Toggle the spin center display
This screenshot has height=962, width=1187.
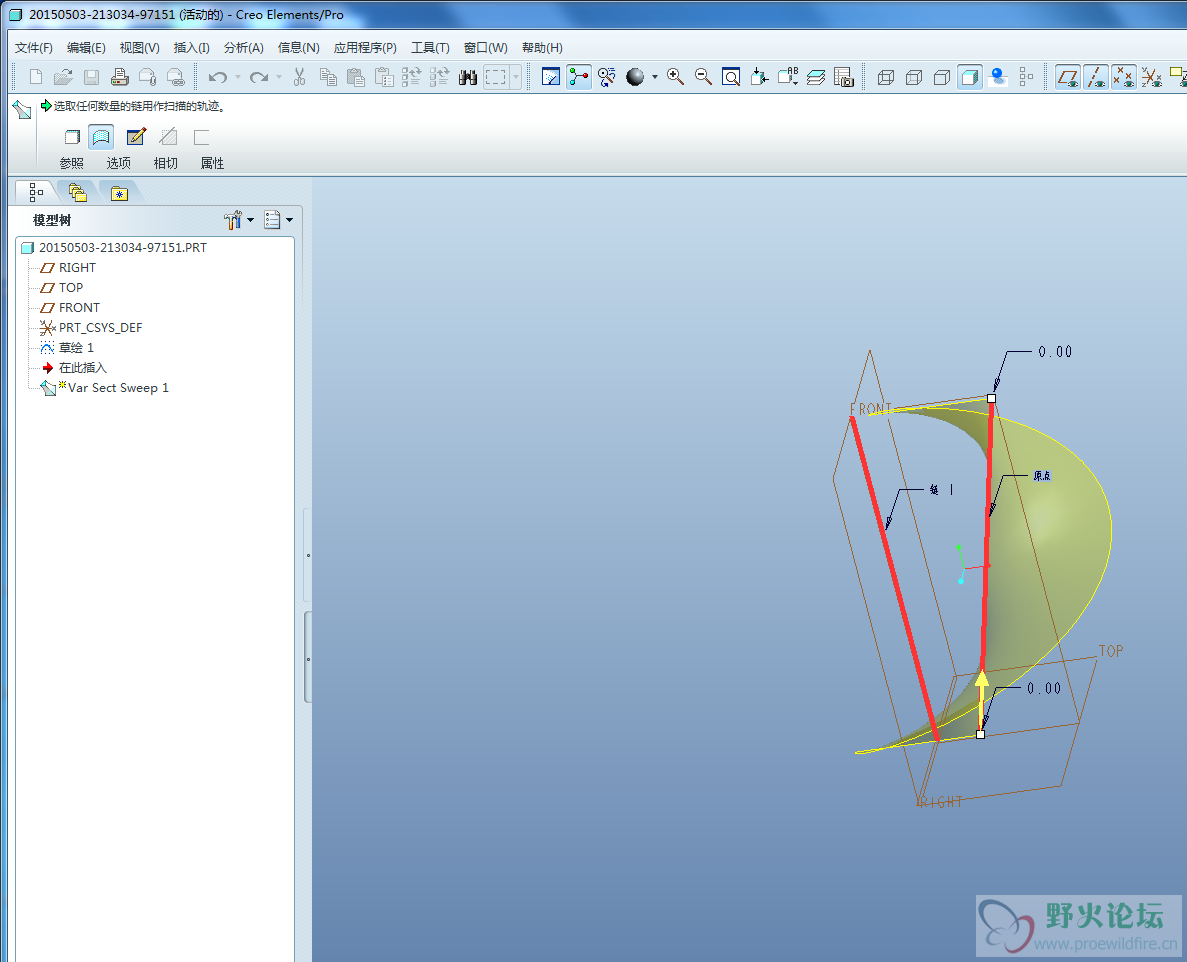(x=579, y=76)
